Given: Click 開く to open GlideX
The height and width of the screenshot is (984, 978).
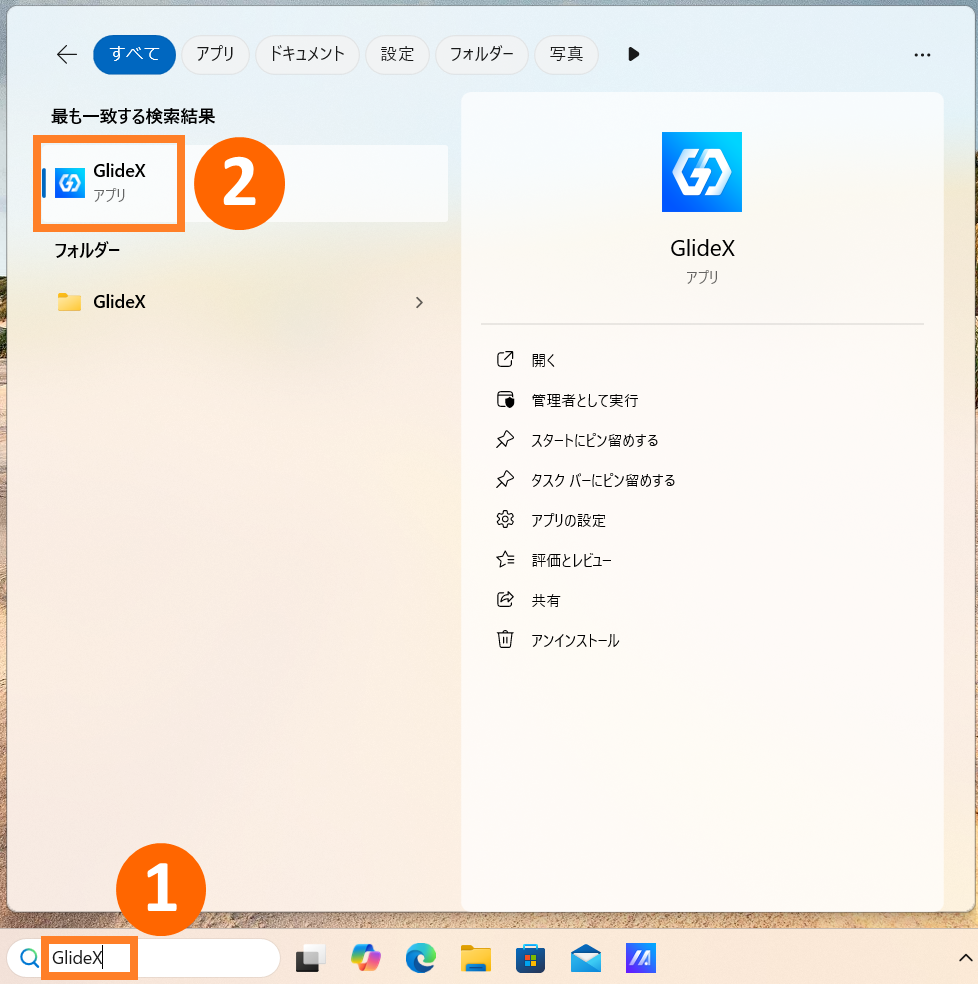Looking at the screenshot, I should [543, 360].
